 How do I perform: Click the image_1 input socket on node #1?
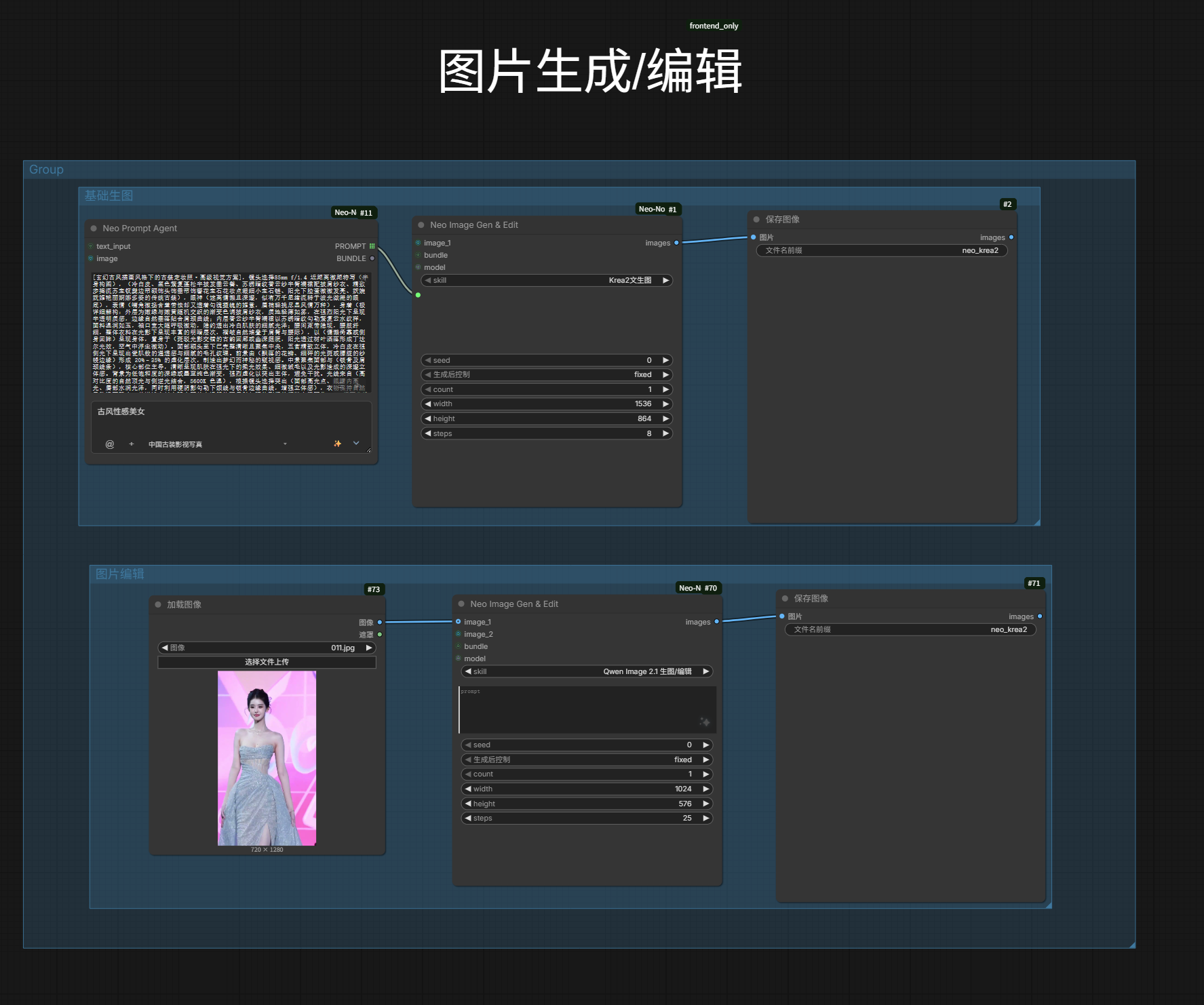(418, 243)
